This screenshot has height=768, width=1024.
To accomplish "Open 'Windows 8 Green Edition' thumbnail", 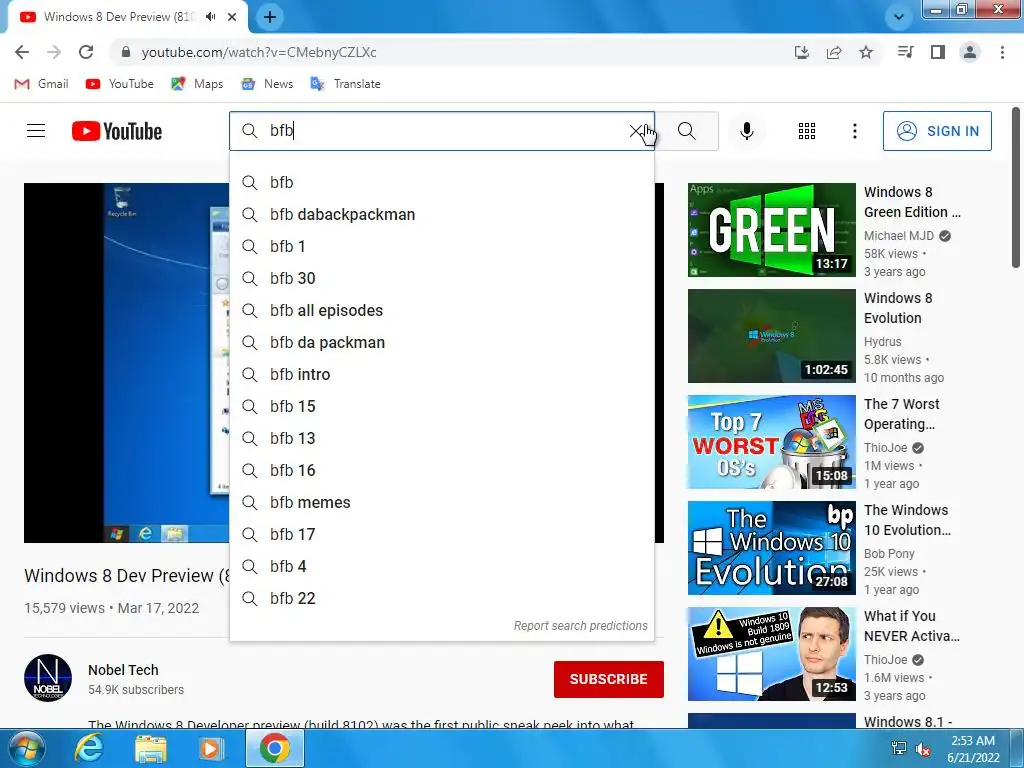I will tap(771, 230).
